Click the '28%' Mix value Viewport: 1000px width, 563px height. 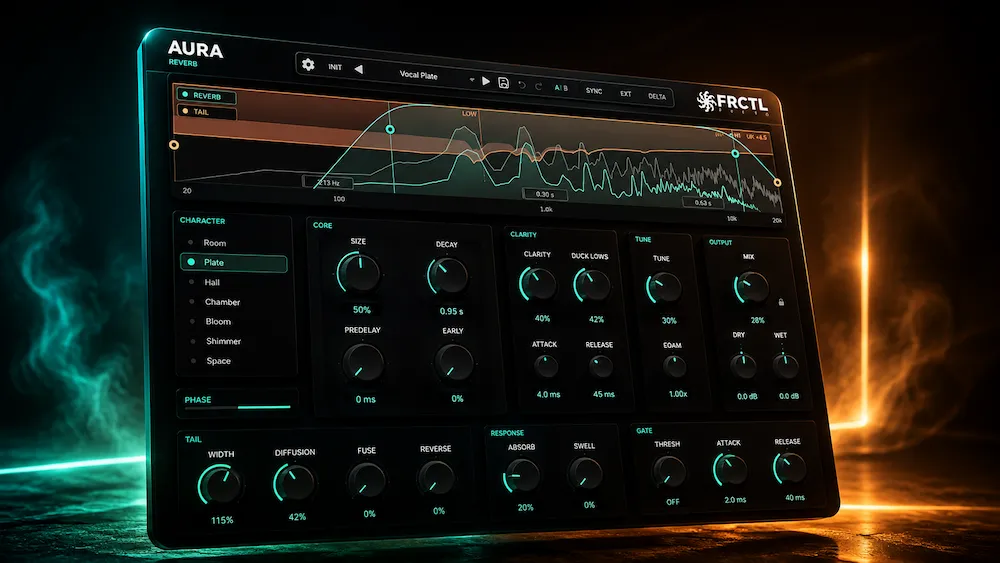coord(757,320)
